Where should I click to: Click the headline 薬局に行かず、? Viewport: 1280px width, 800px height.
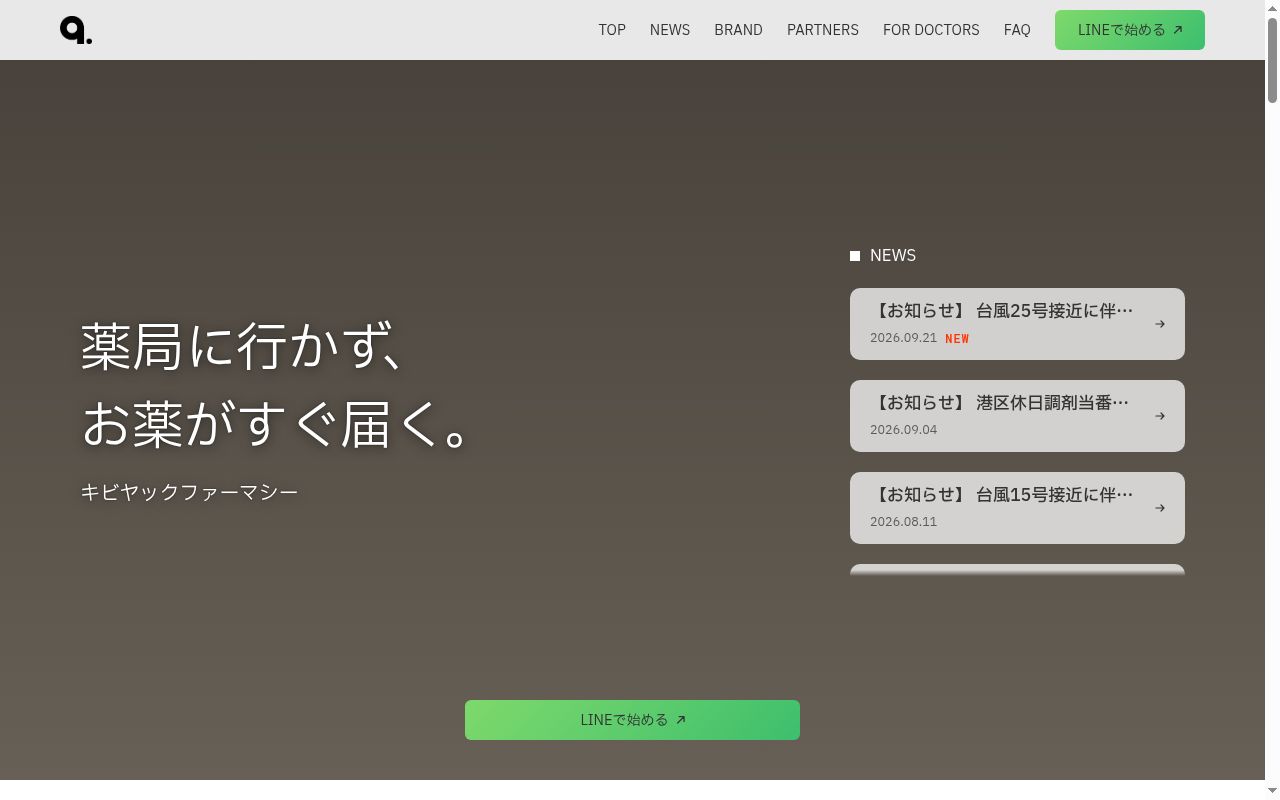coord(243,347)
